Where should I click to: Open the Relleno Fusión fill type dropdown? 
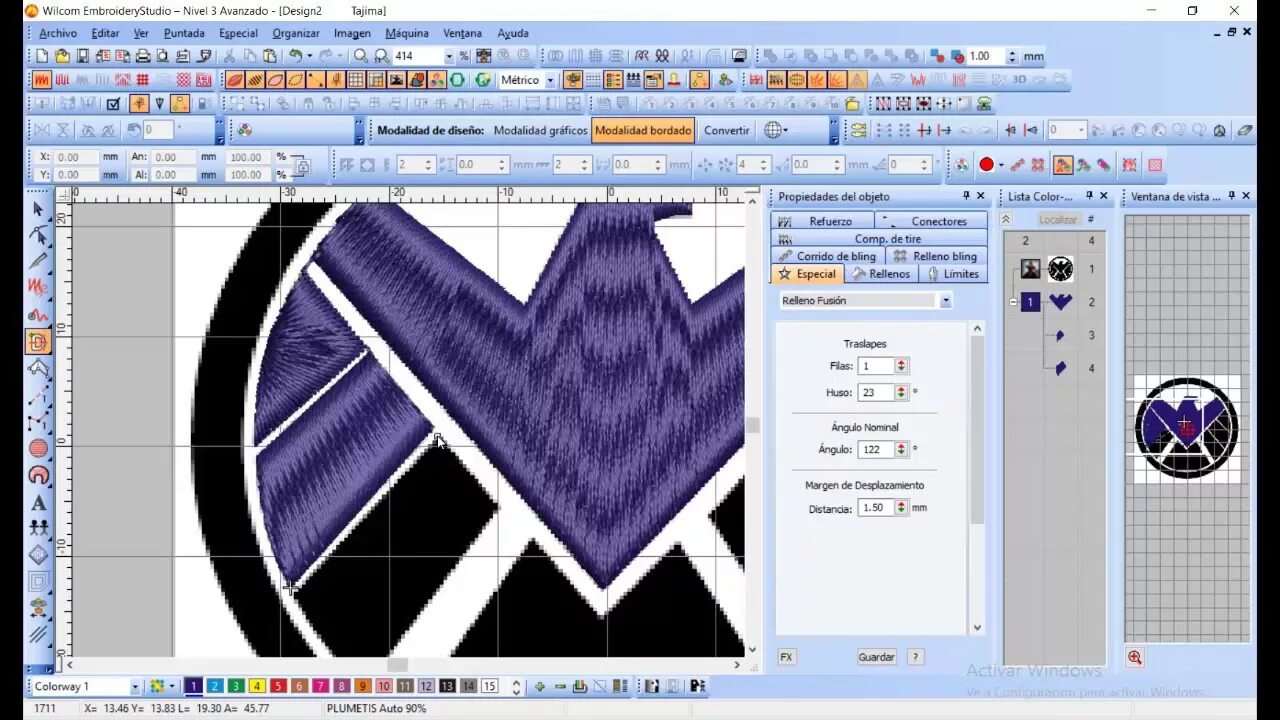(x=945, y=300)
